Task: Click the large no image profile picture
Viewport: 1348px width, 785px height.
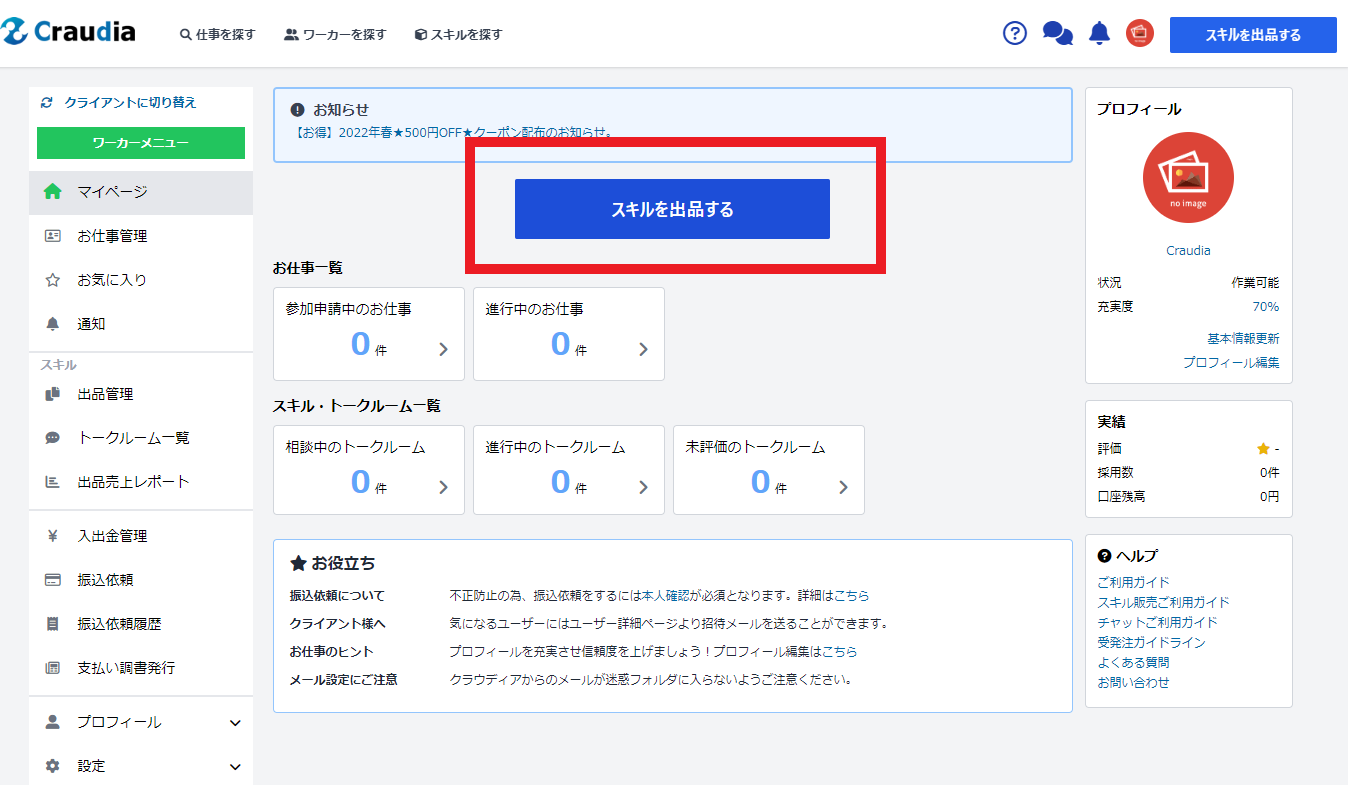Action: coord(1188,178)
